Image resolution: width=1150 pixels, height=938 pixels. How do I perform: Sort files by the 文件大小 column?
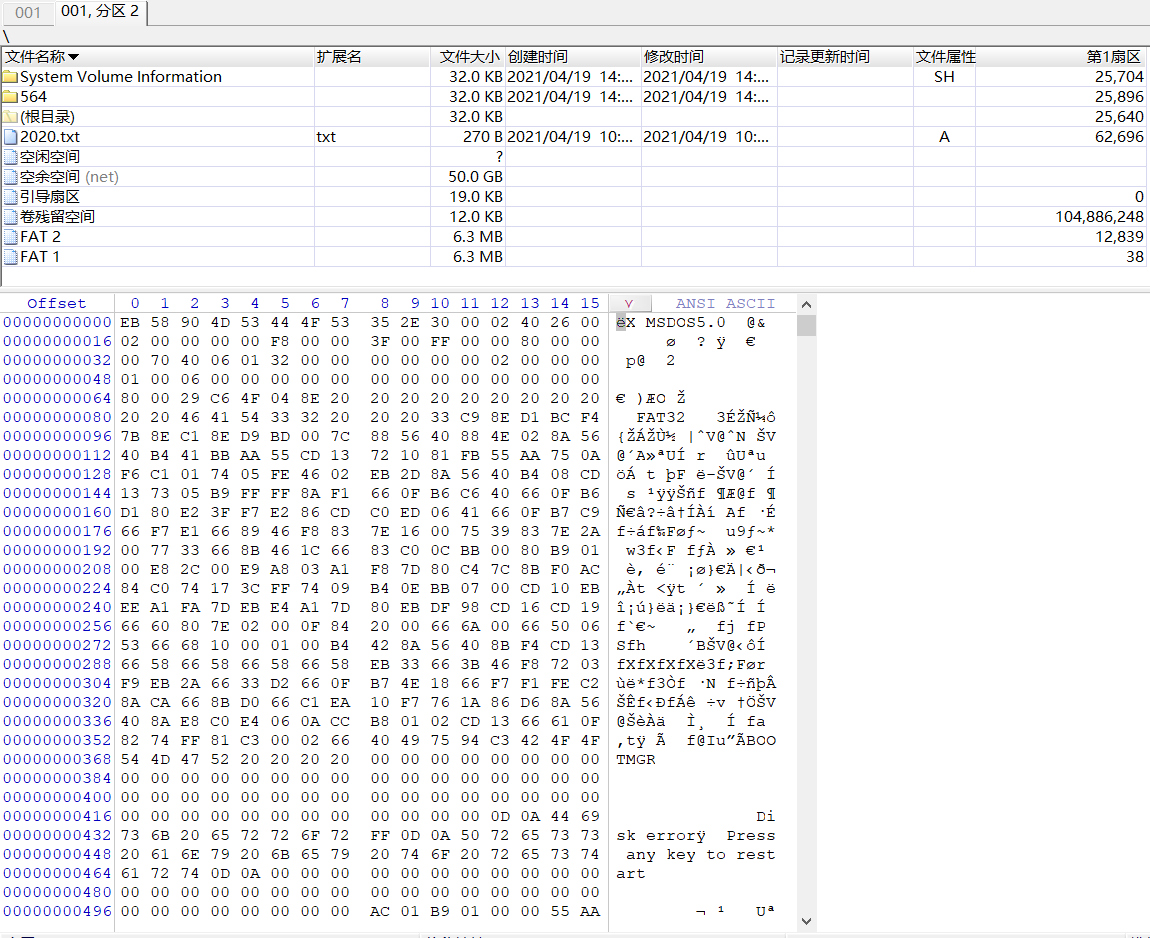click(x=469, y=57)
